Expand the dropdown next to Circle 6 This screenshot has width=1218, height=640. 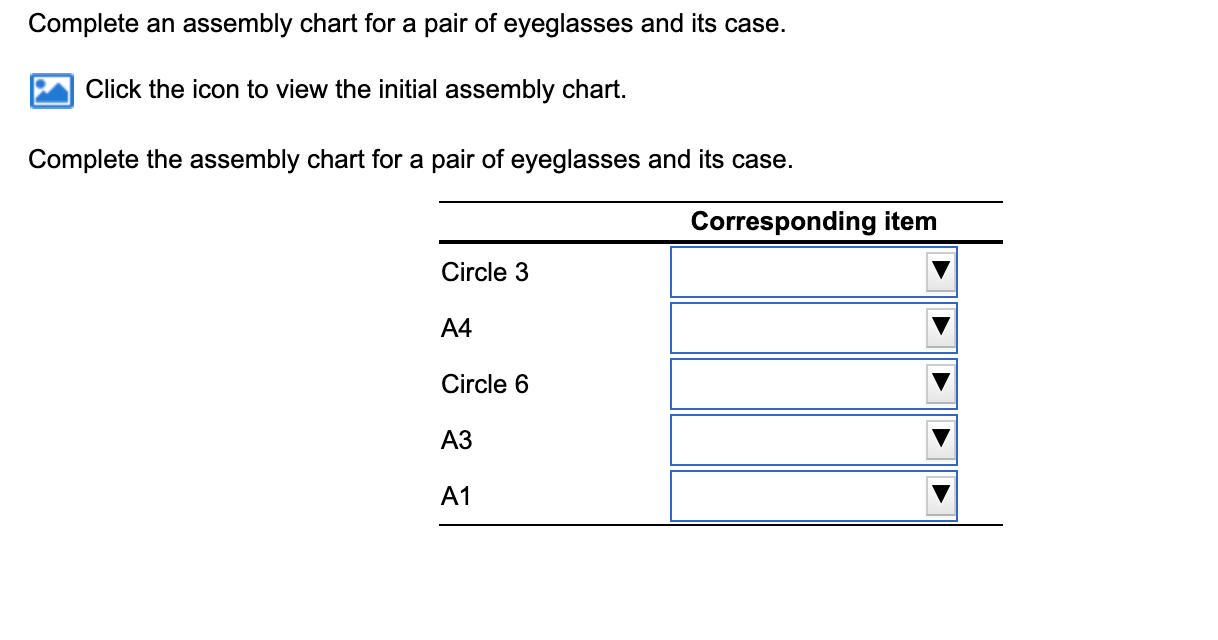pos(941,383)
